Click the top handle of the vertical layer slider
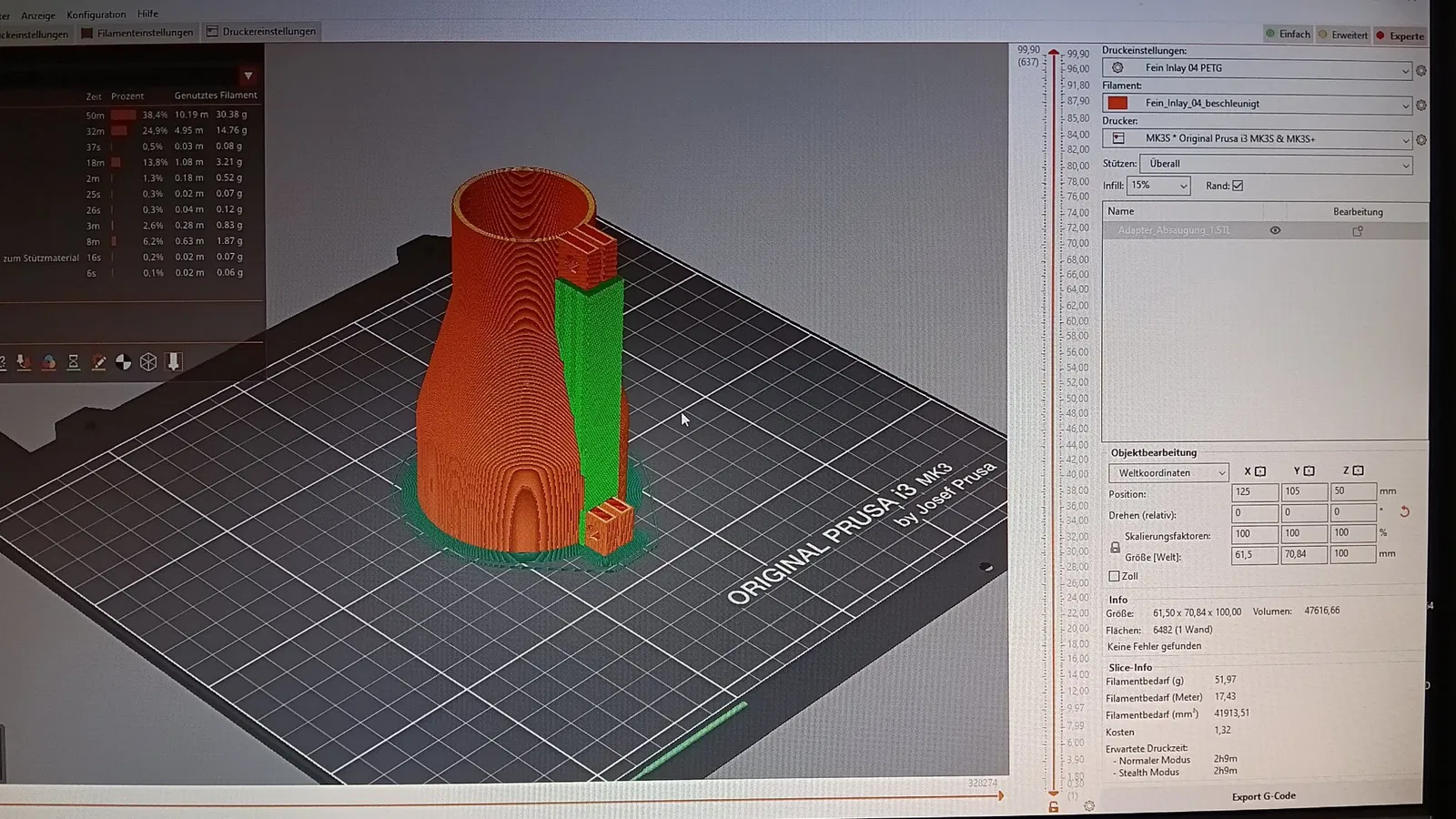This screenshot has width=1456, height=819. (1054, 54)
